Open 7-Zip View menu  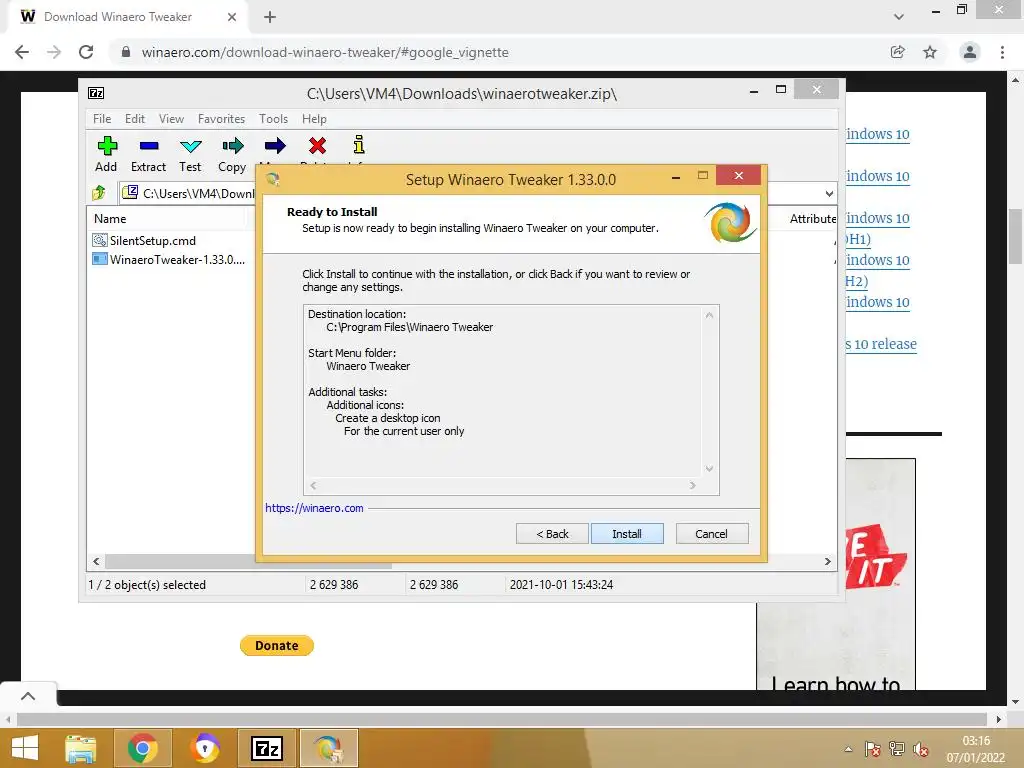pyautogui.click(x=171, y=119)
